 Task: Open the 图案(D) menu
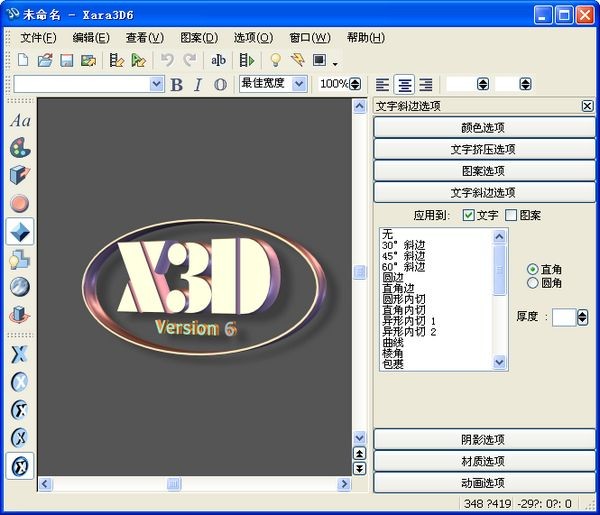(199, 37)
